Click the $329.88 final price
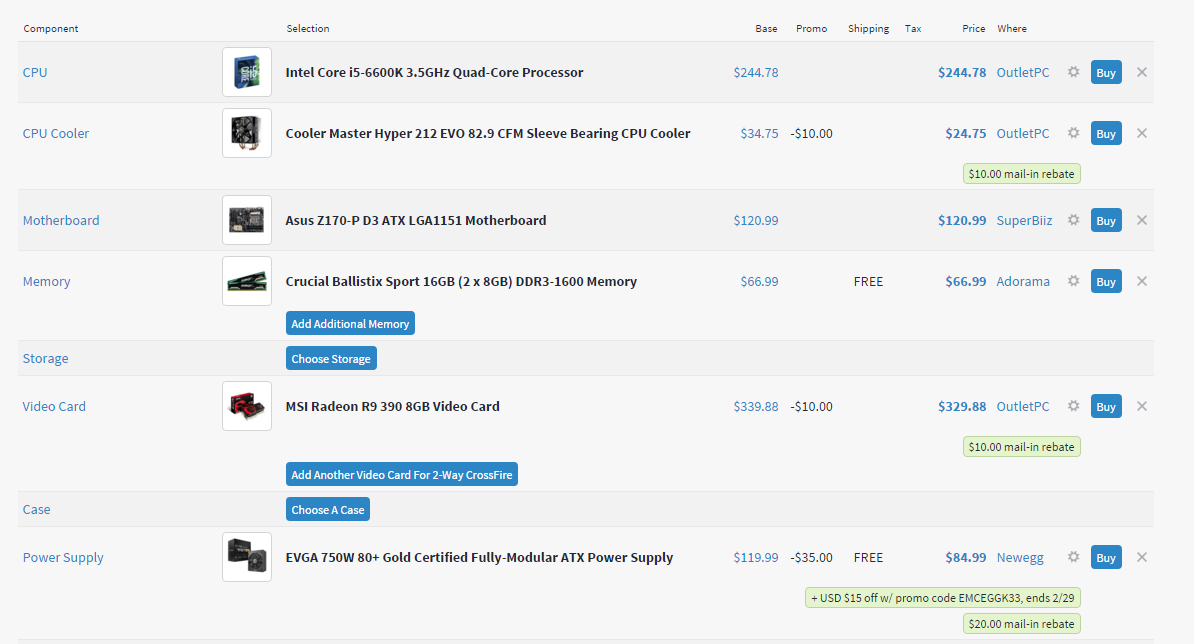Image resolution: width=1194 pixels, height=644 pixels. pyautogui.click(x=962, y=406)
